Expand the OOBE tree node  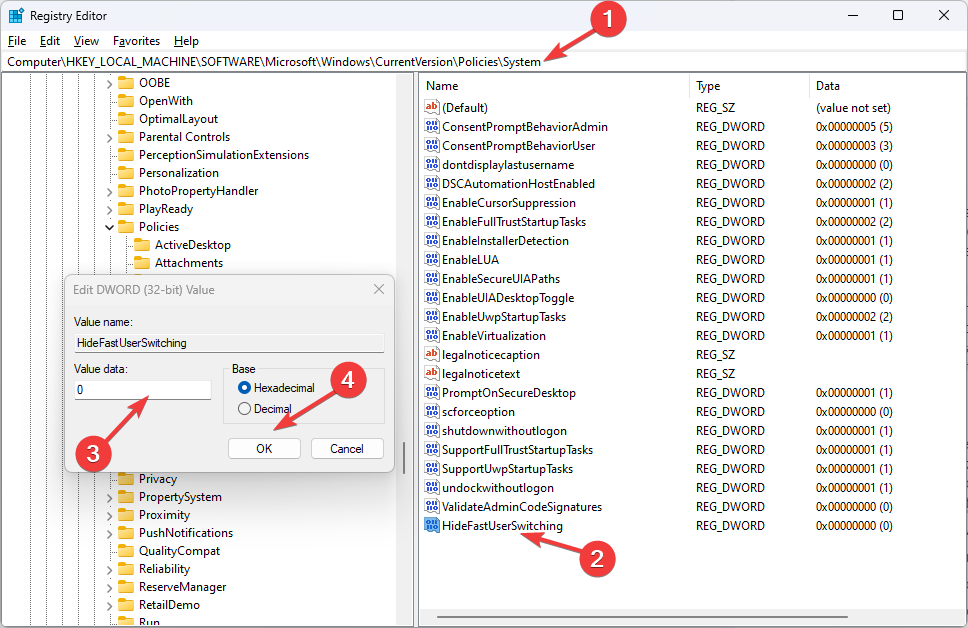[109, 83]
